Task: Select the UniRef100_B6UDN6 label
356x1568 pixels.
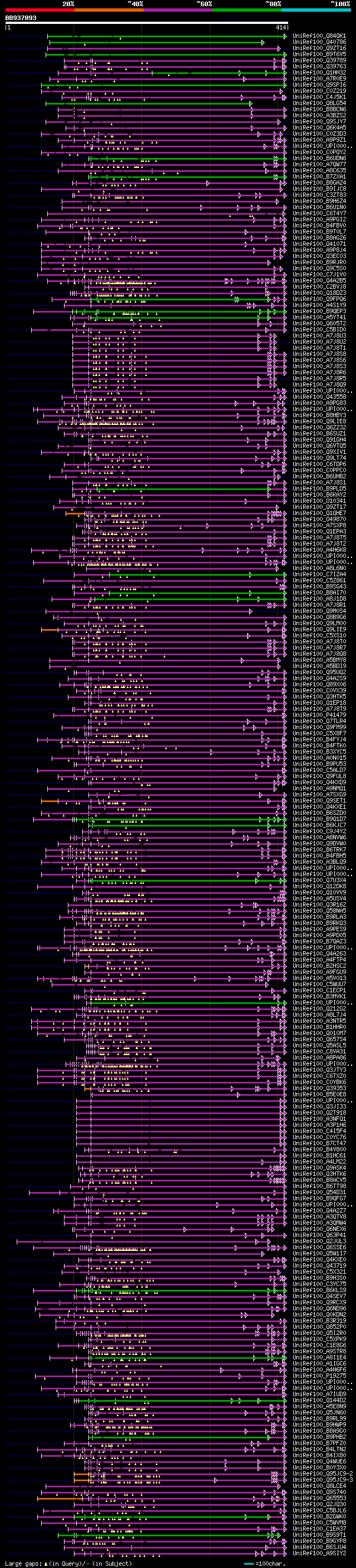Action: click(319, 159)
